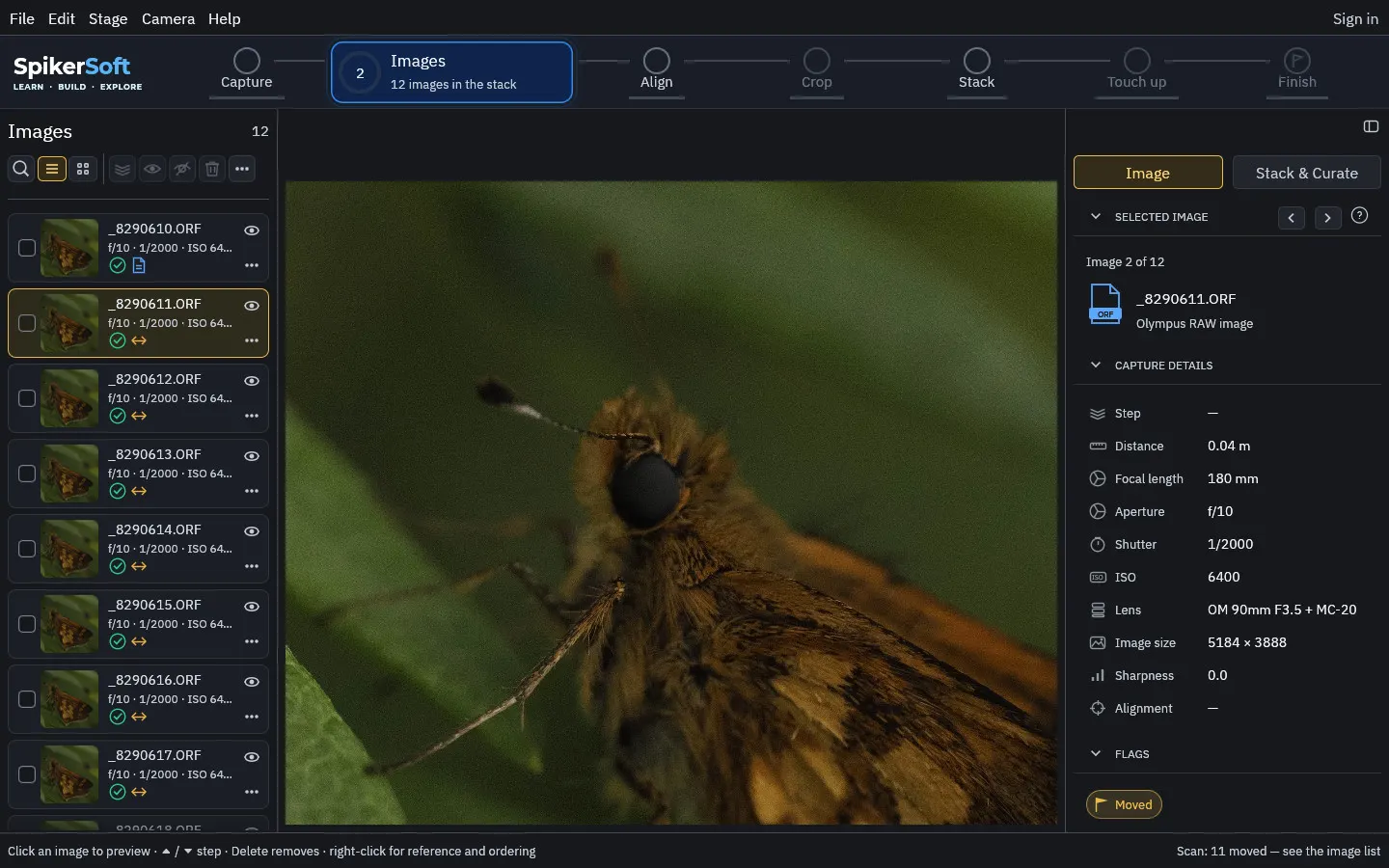Tick the checkbox for _8290612.ORF
Screen dimensions: 1389x868
27,398
